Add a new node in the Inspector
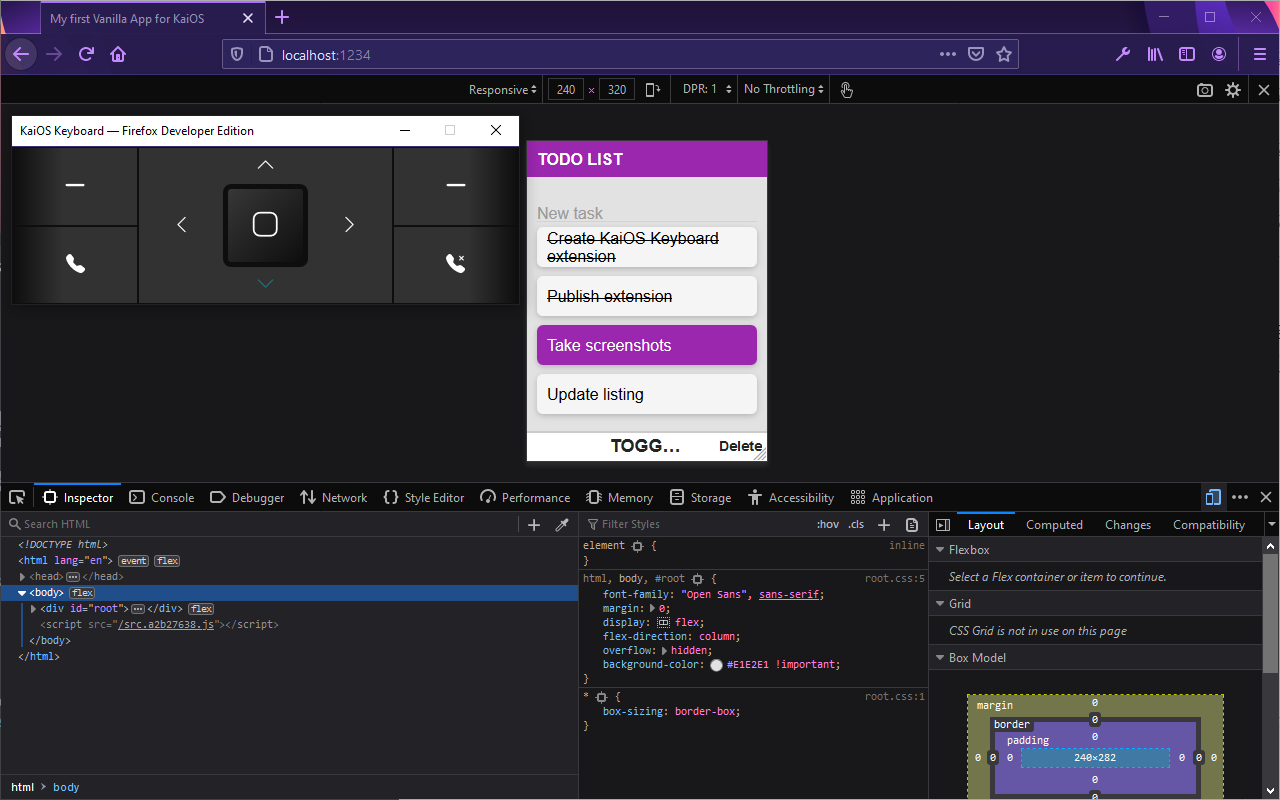 click(x=534, y=524)
